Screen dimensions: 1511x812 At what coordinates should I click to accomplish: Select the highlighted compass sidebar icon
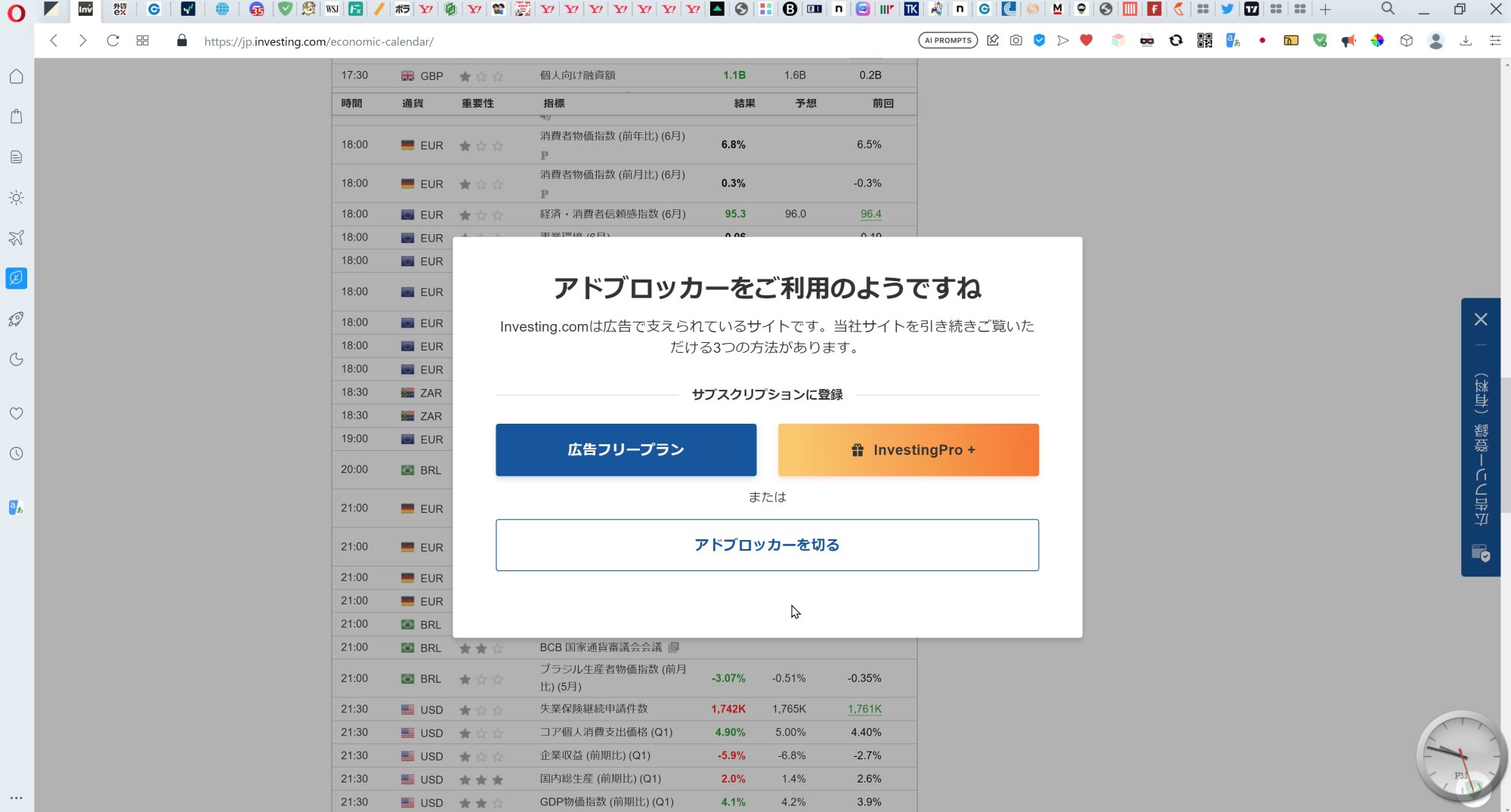pos(16,278)
